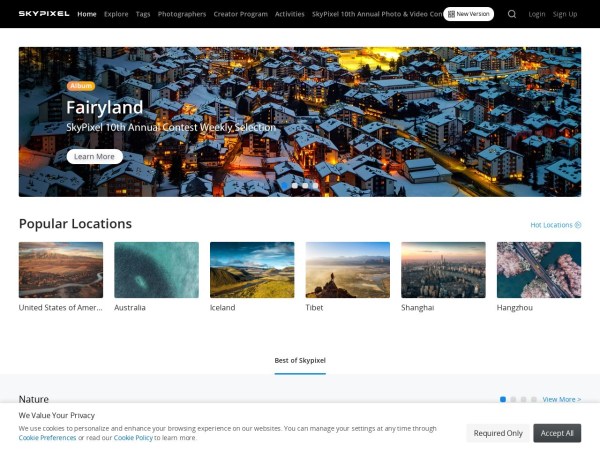
Task: Open the Creator Program link
Action: [240, 14]
